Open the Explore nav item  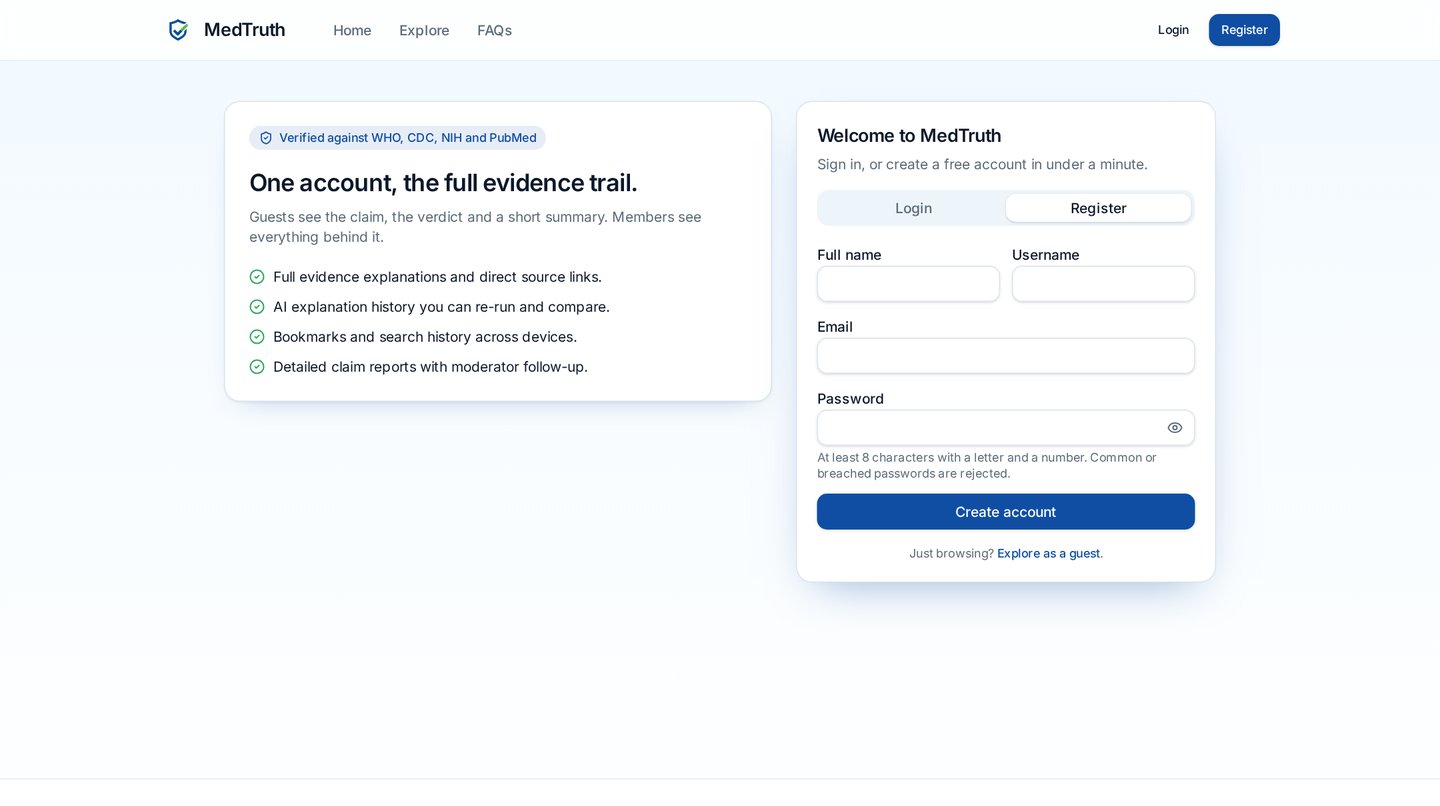point(424,30)
